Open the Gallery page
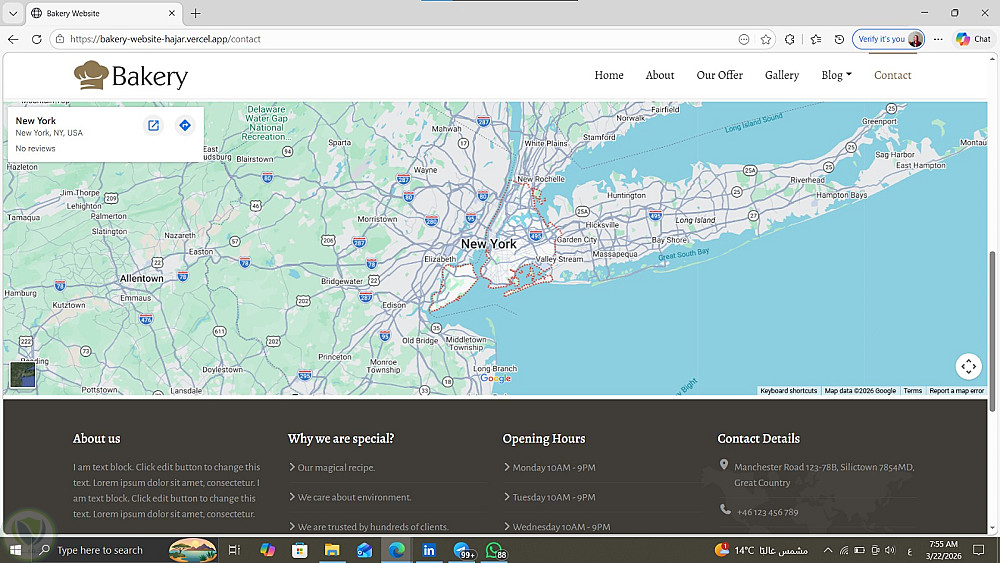 (782, 75)
